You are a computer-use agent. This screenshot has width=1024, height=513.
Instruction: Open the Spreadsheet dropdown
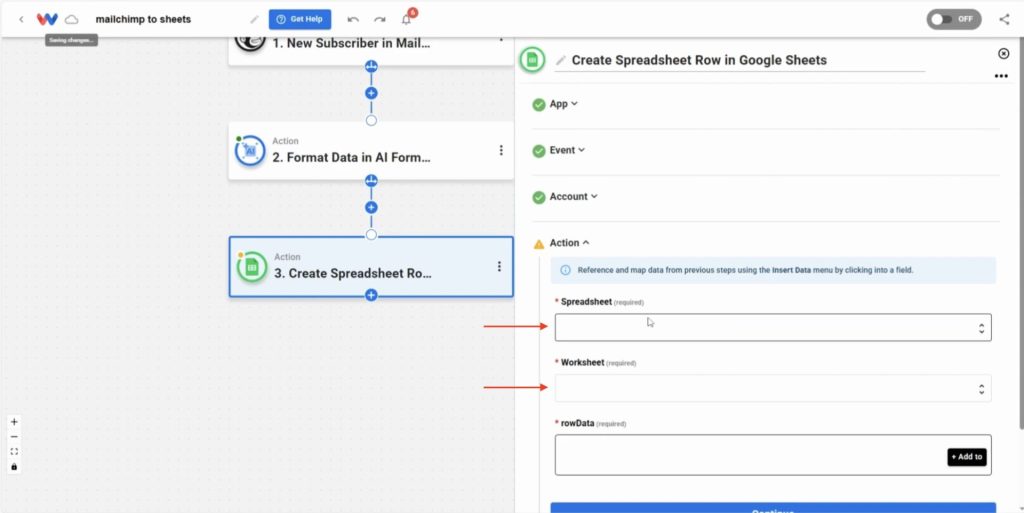click(x=773, y=328)
